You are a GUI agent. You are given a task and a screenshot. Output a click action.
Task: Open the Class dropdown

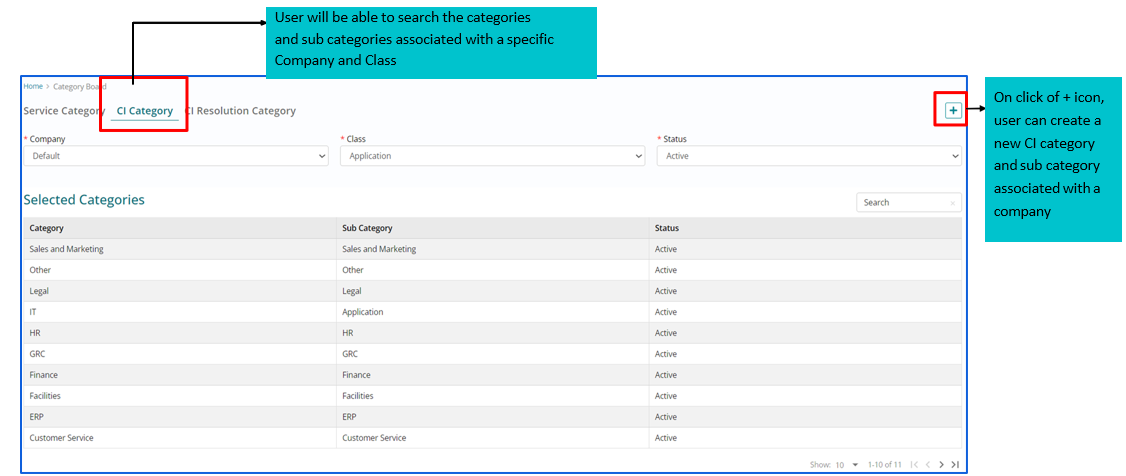tap(492, 156)
